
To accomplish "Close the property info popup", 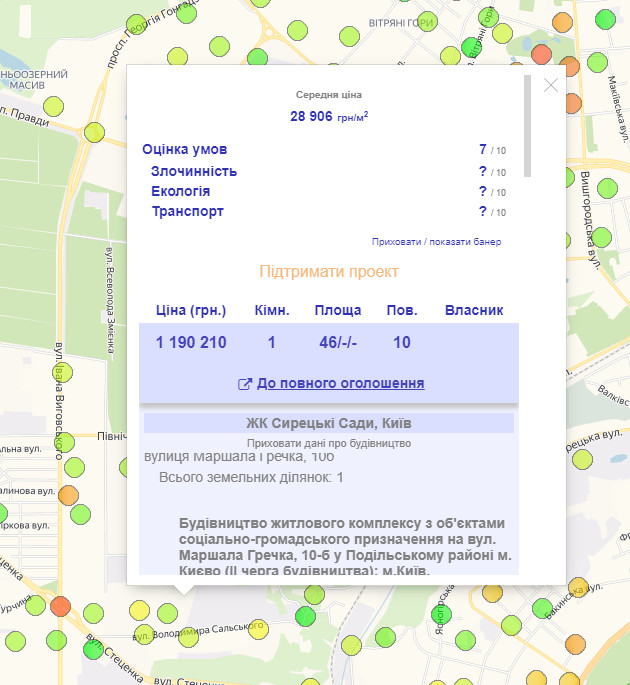I will (x=550, y=85).
